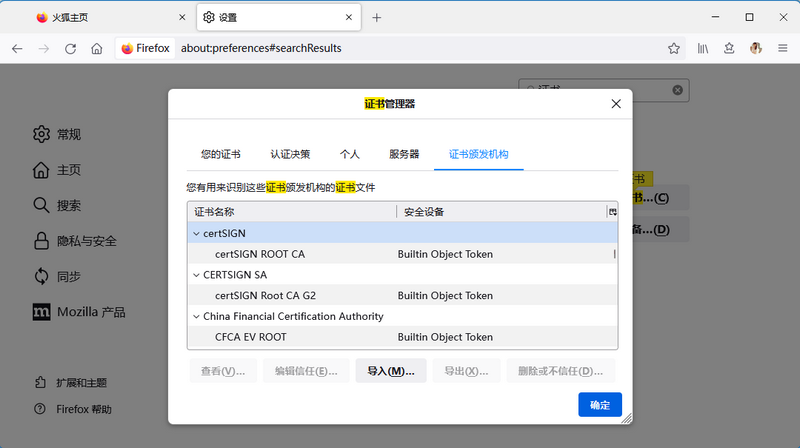The image size is (800, 448).
Task: Click the Firefox account avatar
Action: [x=756, y=48]
